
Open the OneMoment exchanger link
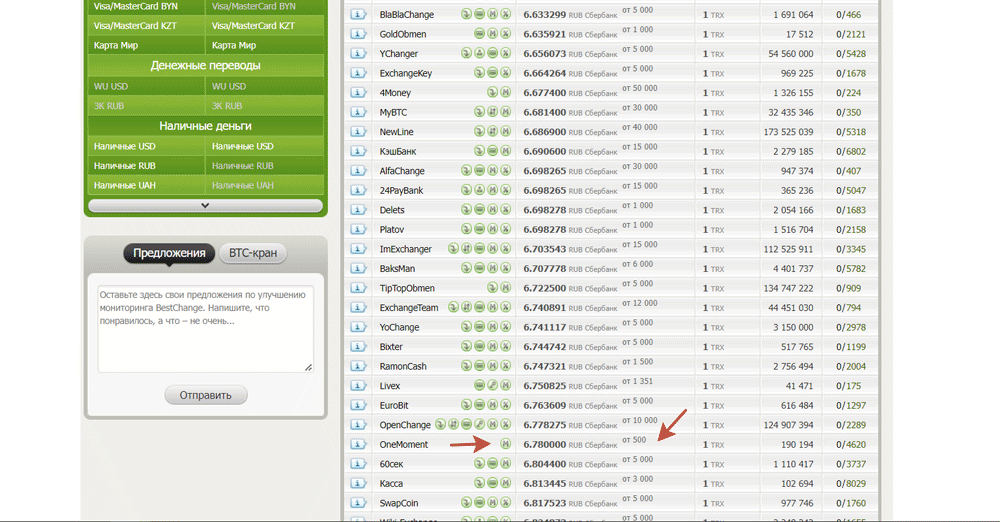click(x=404, y=445)
